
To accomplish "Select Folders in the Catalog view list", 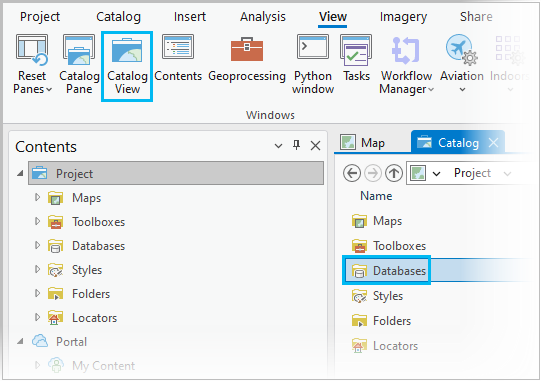I will click(381, 321).
